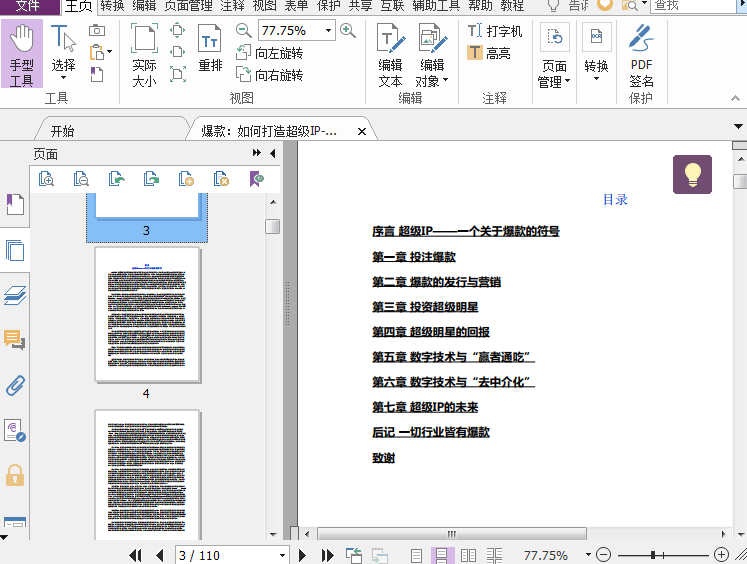The image size is (747, 564).
Task: Select page 3 thumbnail
Action: (x=147, y=217)
